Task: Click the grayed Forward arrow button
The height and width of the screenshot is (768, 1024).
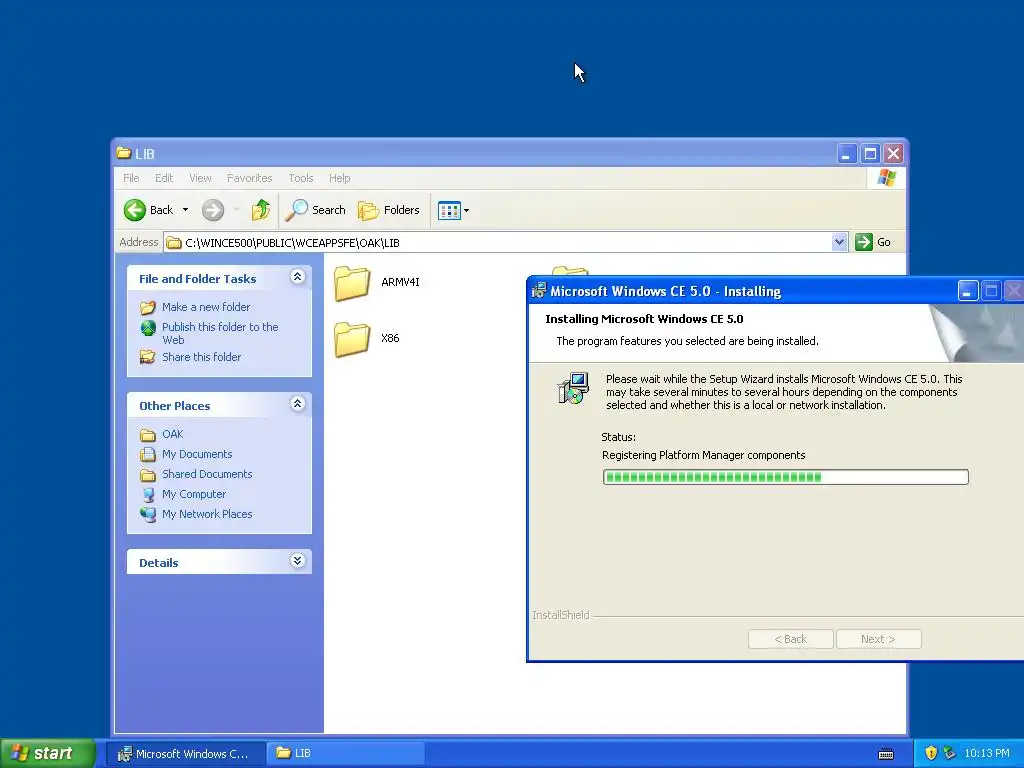Action: (x=213, y=210)
